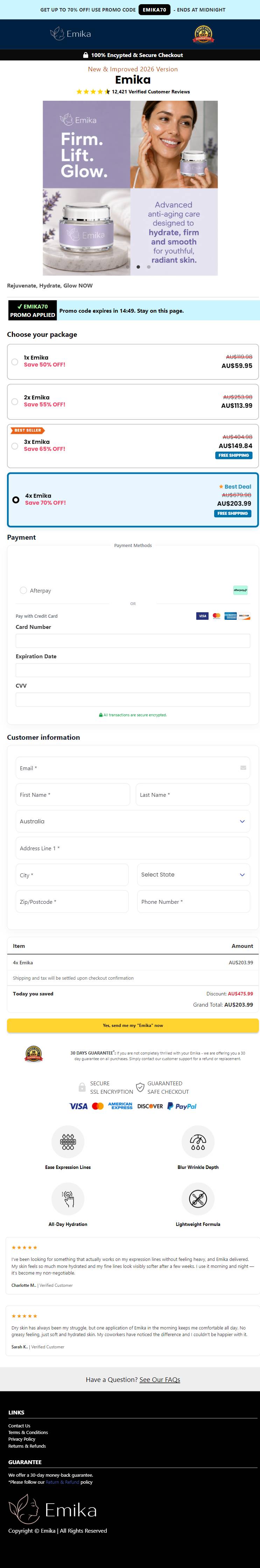This screenshot has width=260, height=1568.
Task: Open the Return & Refund policy link in guarantee
Action: [63, 1482]
